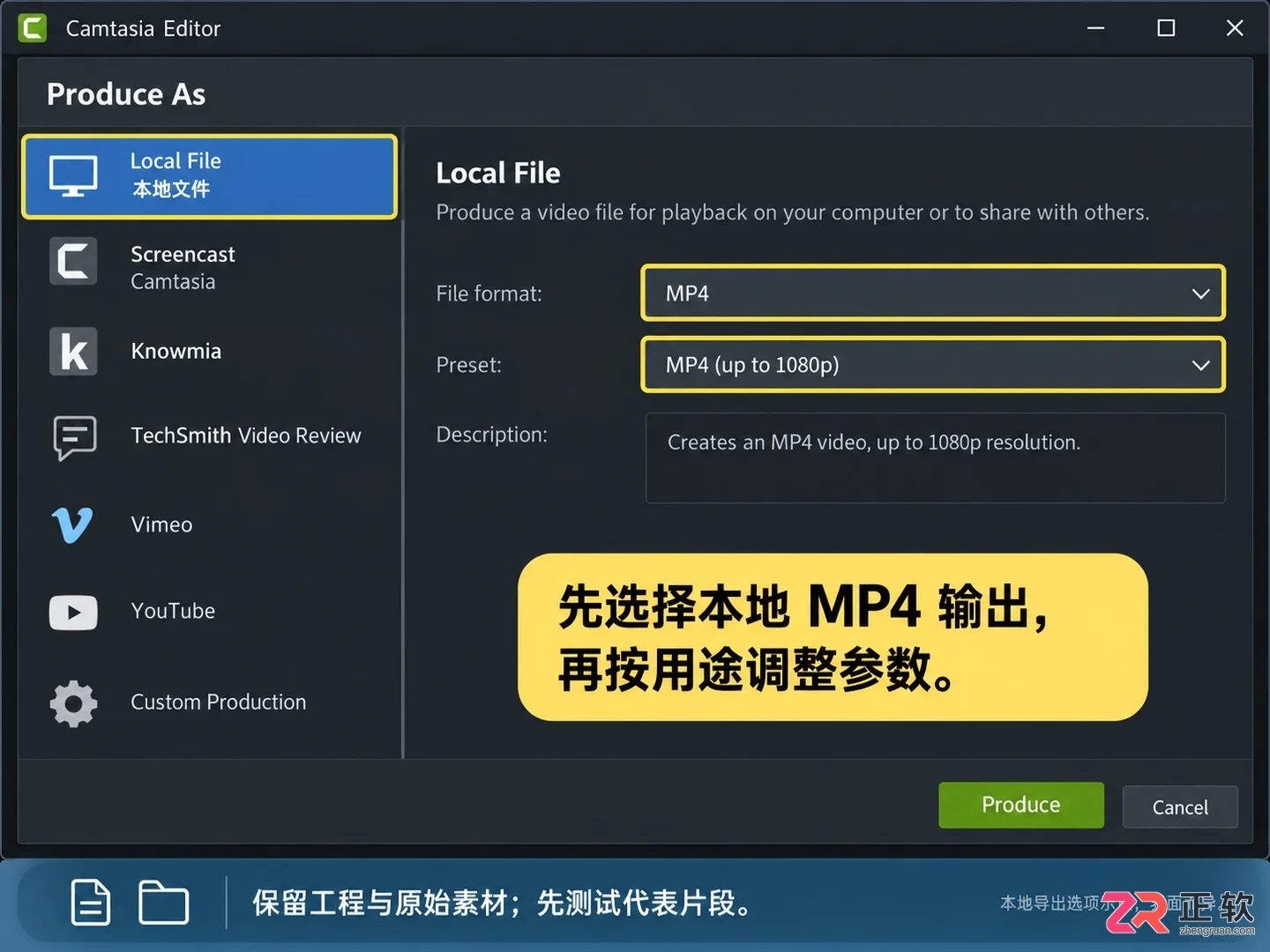The width and height of the screenshot is (1270, 952).
Task: Choose YouTube destination
Action: pyautogui.click(x=210, y=612)
